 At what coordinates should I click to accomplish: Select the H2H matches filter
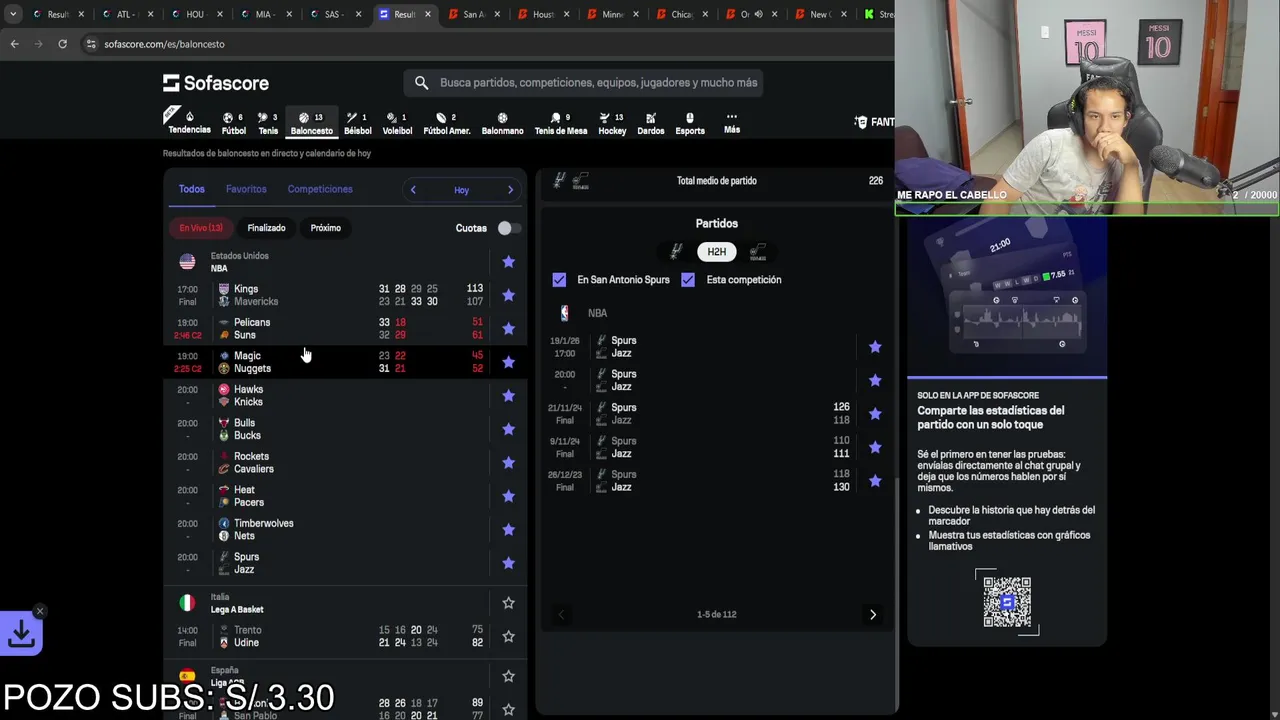[x=717, y=252]
